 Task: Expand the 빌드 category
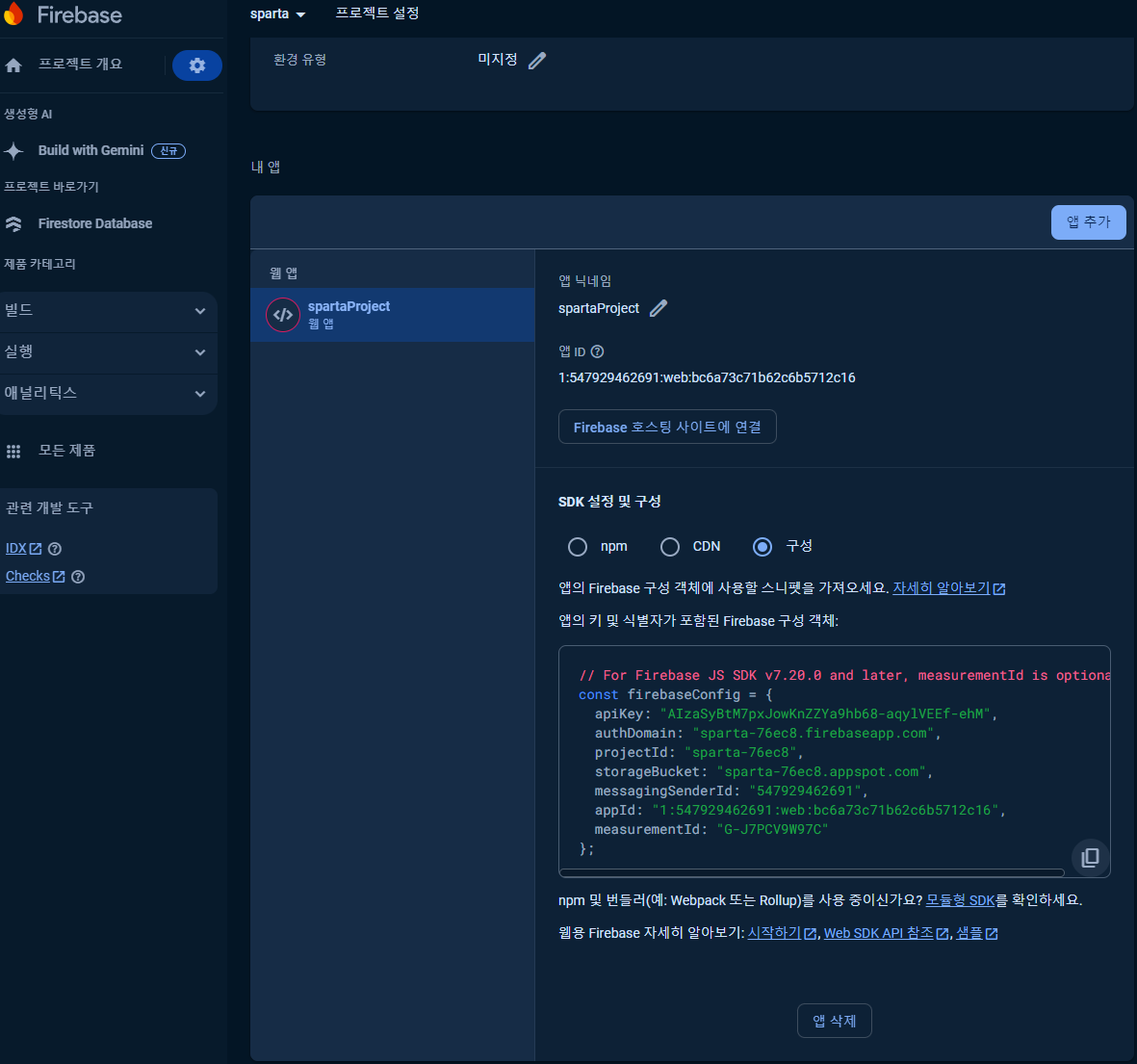[x=108, y=311]
